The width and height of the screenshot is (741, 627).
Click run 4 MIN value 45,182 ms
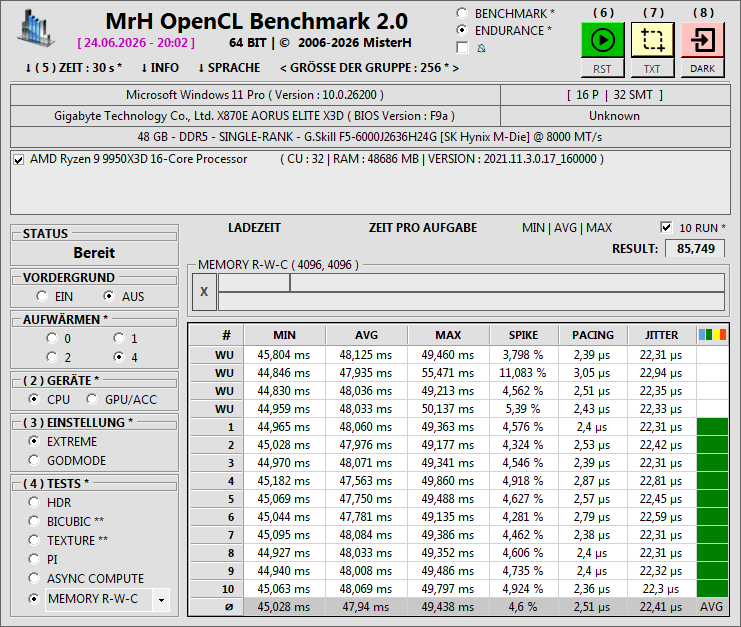pos(284,481)
